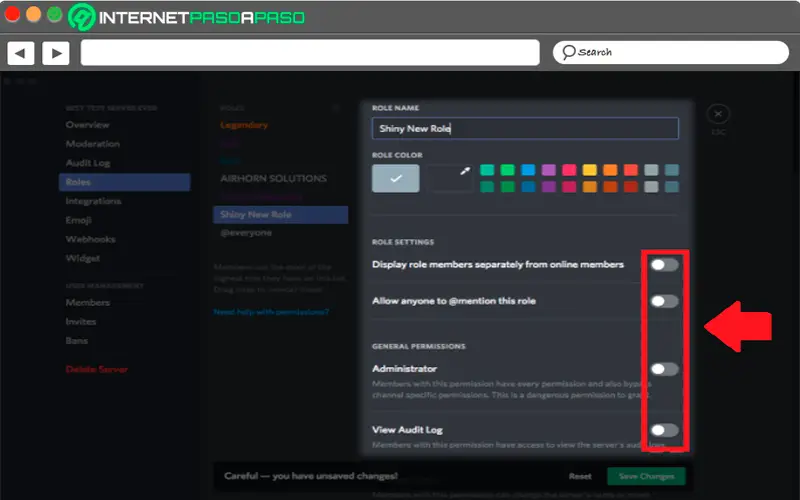The width and height of the screenshot is (800, 500).
Task: Choose the dark red color swatch
Action: coord(631,187)
